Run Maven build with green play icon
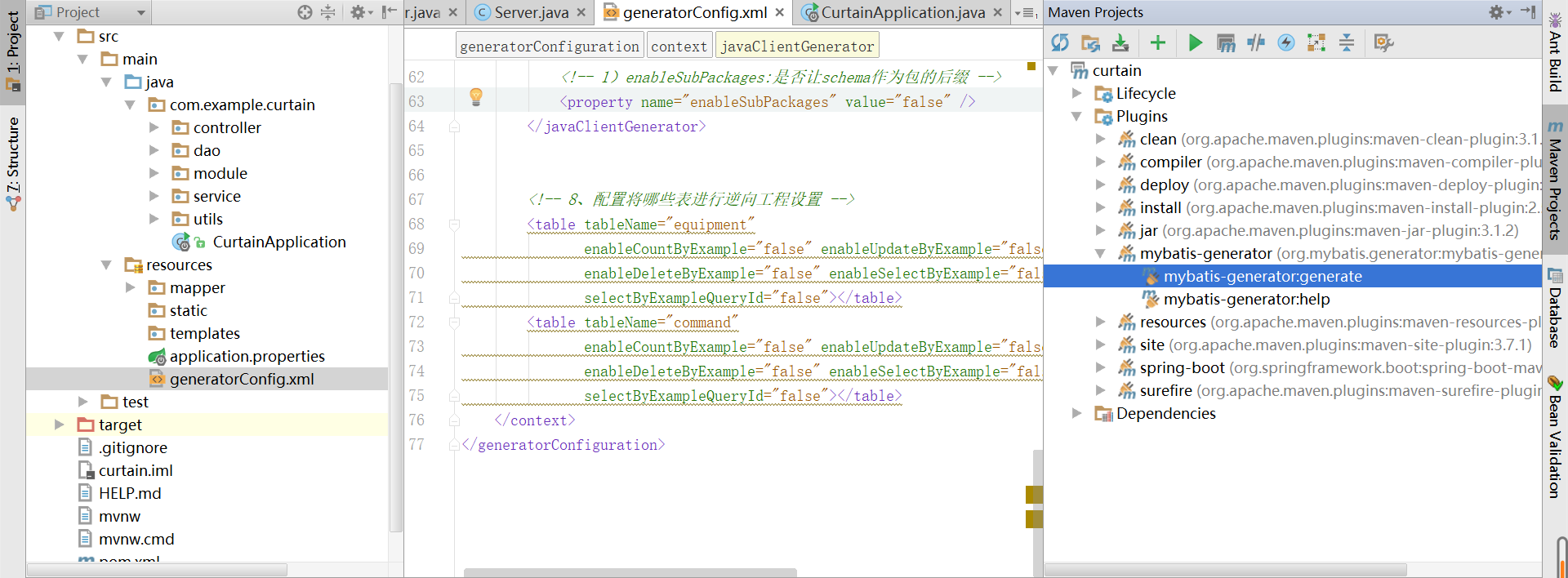The width and height of the screenshot is (1568, 578). 1195,42
